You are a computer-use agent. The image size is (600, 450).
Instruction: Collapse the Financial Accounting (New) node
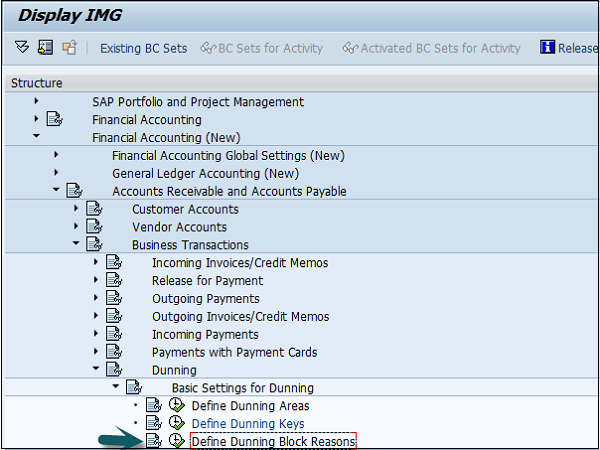[x=36, y=137]
